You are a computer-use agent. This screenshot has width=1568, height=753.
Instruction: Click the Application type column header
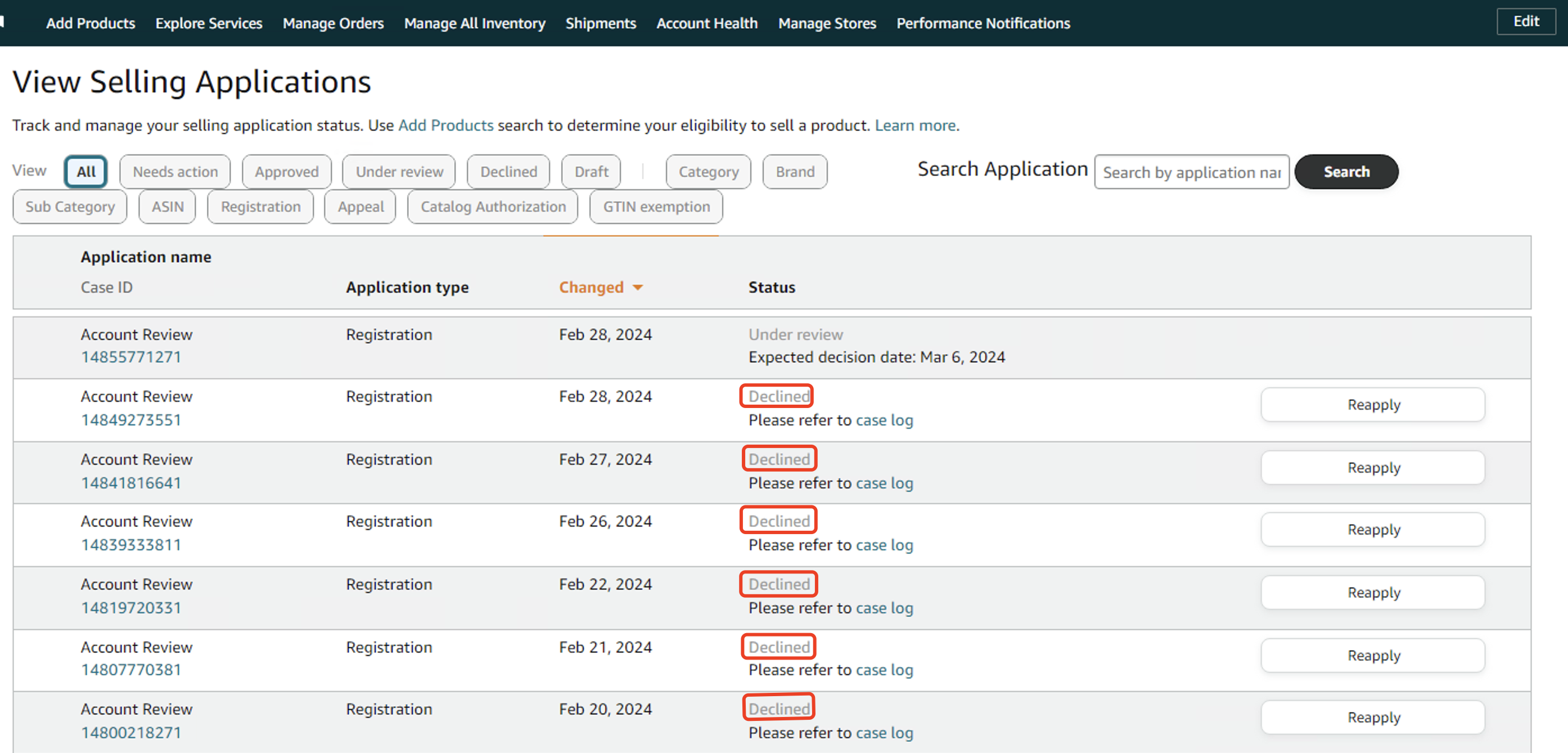tap(407, 288)
